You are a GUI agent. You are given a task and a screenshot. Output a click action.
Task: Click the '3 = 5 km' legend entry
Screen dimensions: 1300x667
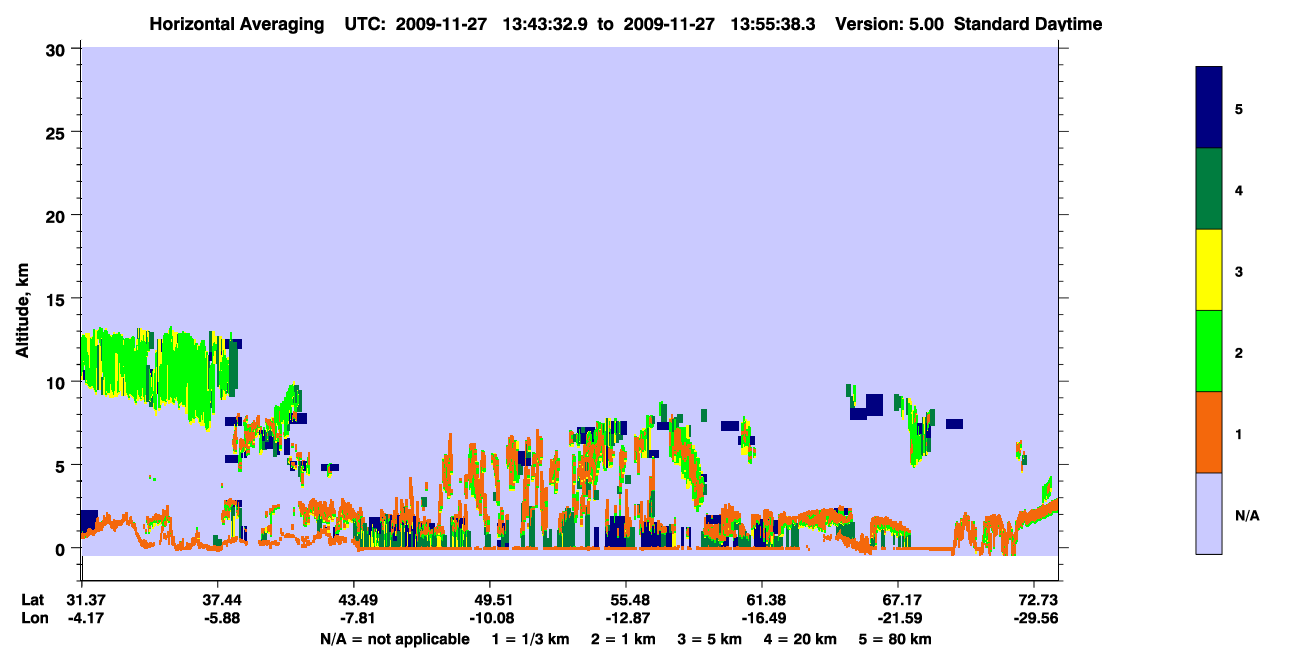coord(710,639)
